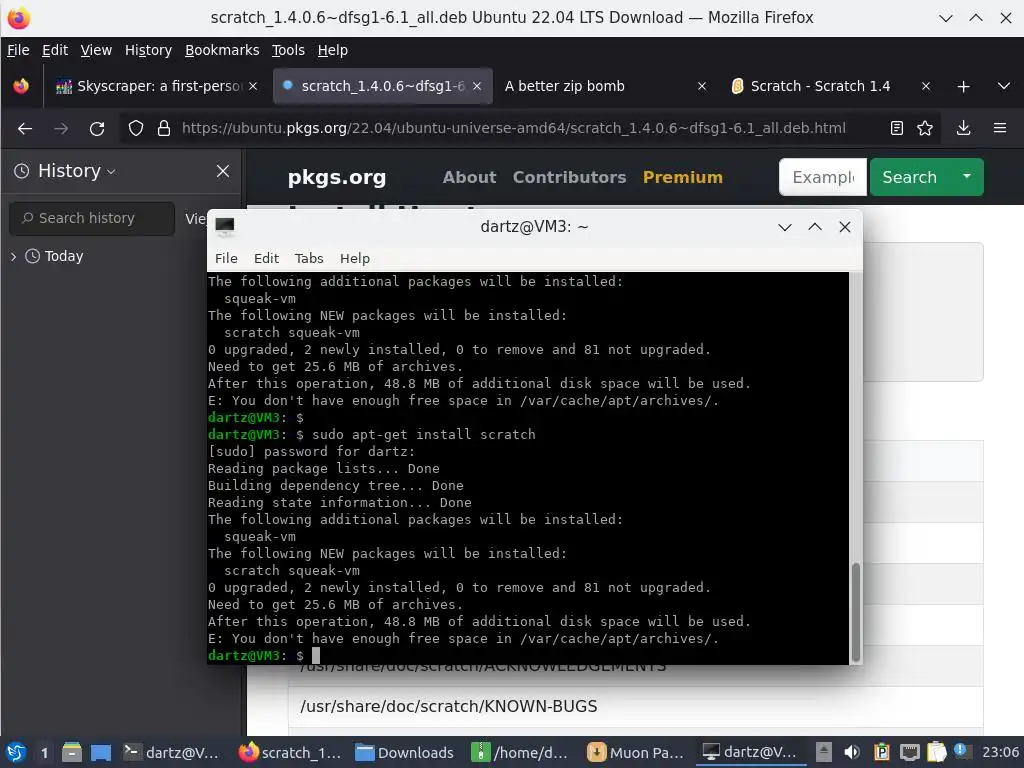Image resolution: width=1024 pixels, height=768 pixels.
Task: Open terminal Edit menu
Action: click(266, 259)
